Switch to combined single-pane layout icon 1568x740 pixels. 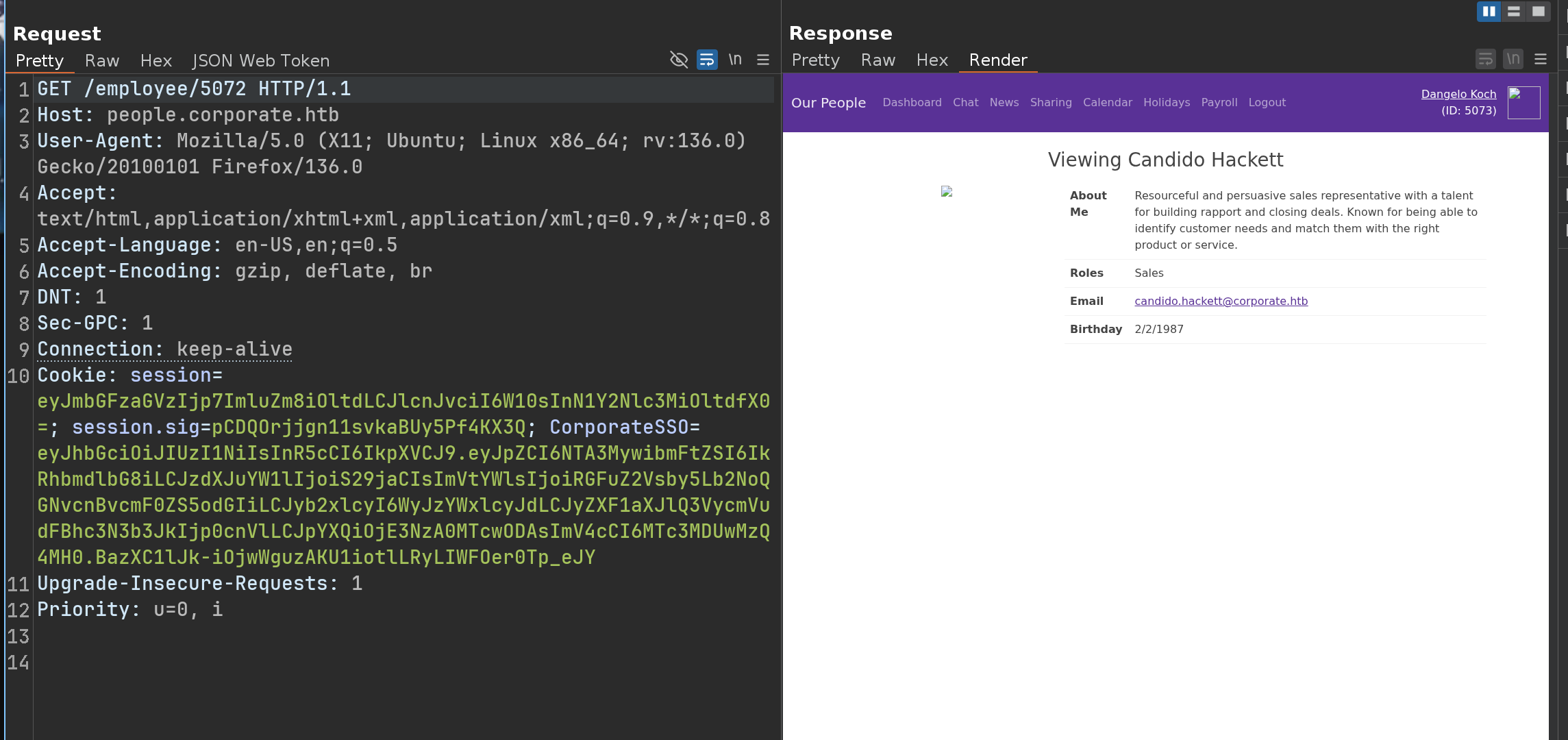1538,12
